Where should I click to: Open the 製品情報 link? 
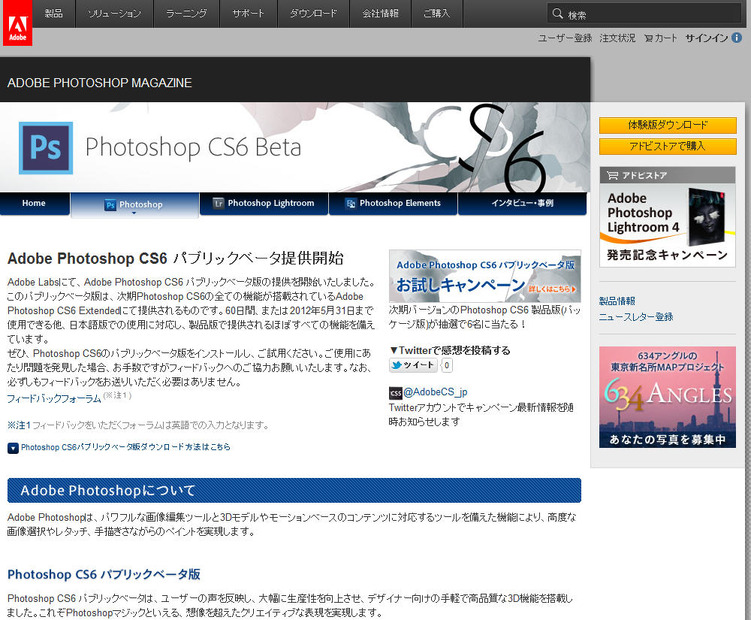[x=617, y=301]
